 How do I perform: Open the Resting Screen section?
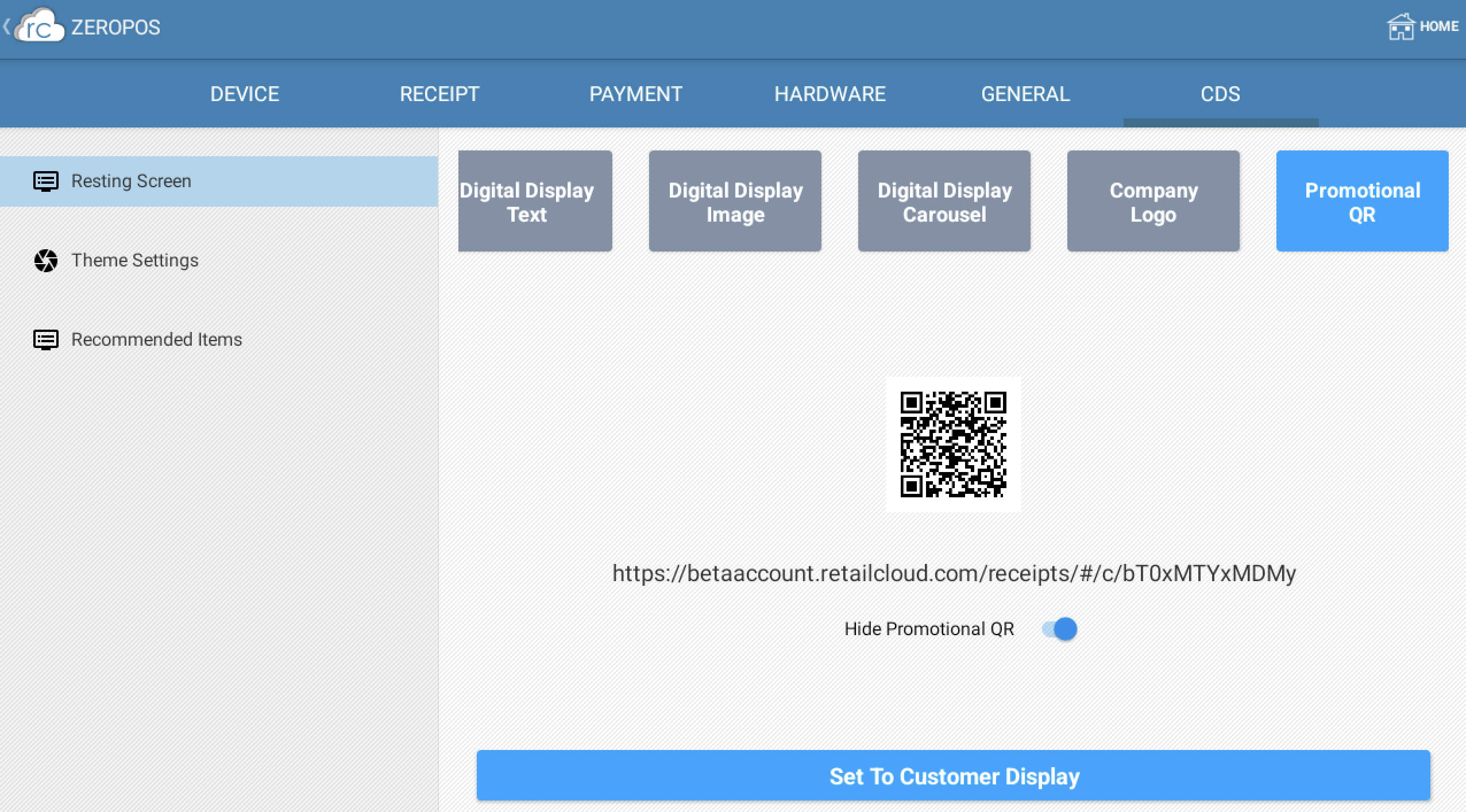[131, 181]
